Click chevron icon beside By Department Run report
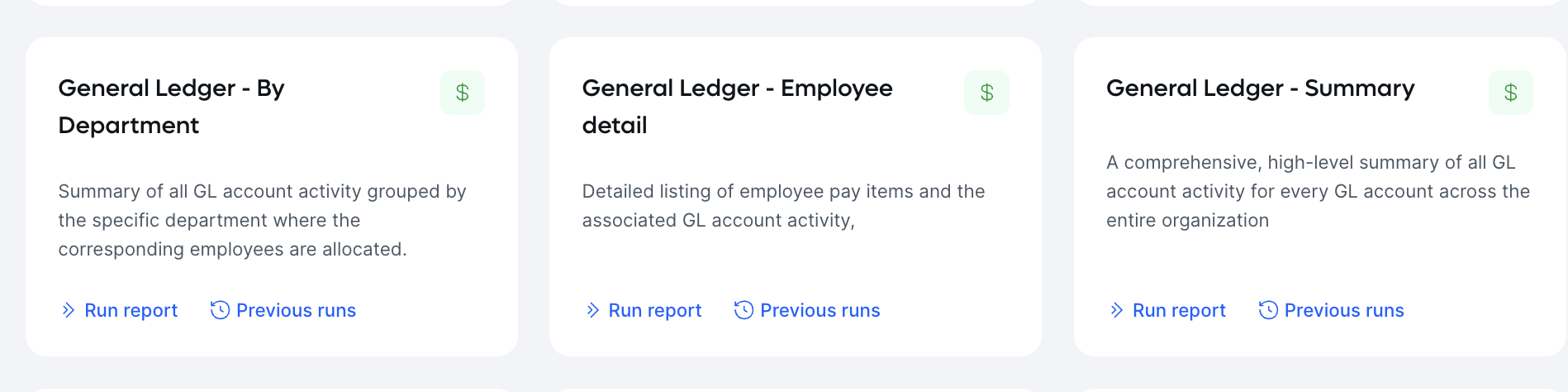Image resolution: width=1568 pixels, height=392 pixels. (x=69, y=310)
